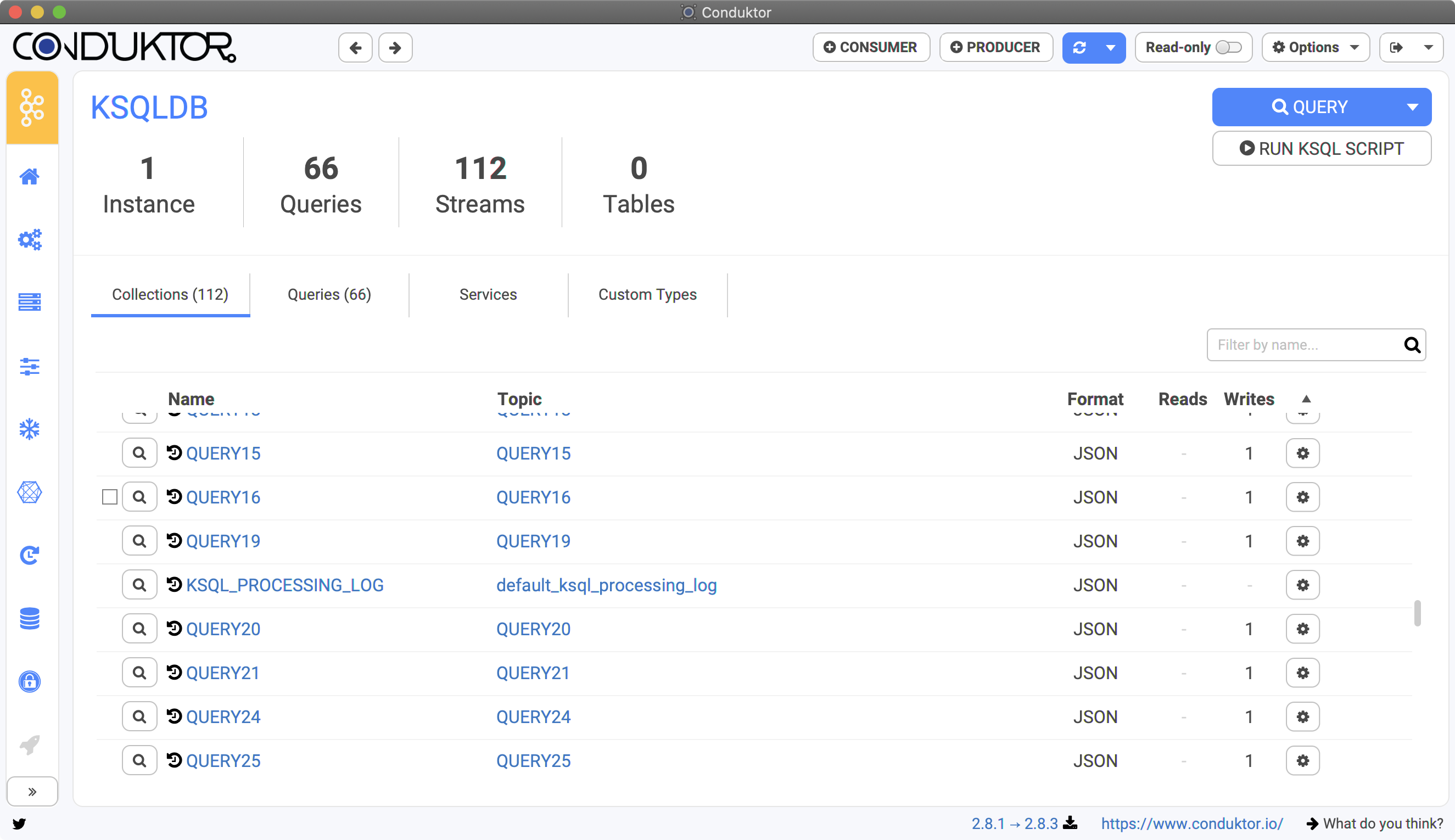Open the QUERY21 stream name link
Screen dimensions: 1455x840
click(223, 673)
